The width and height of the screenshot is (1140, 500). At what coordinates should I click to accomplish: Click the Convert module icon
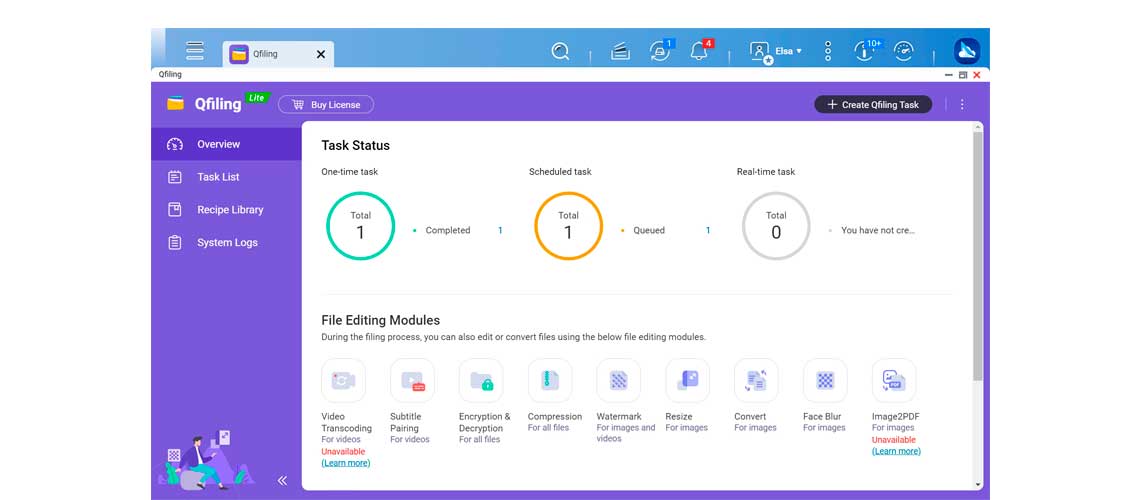coord(756,381)
